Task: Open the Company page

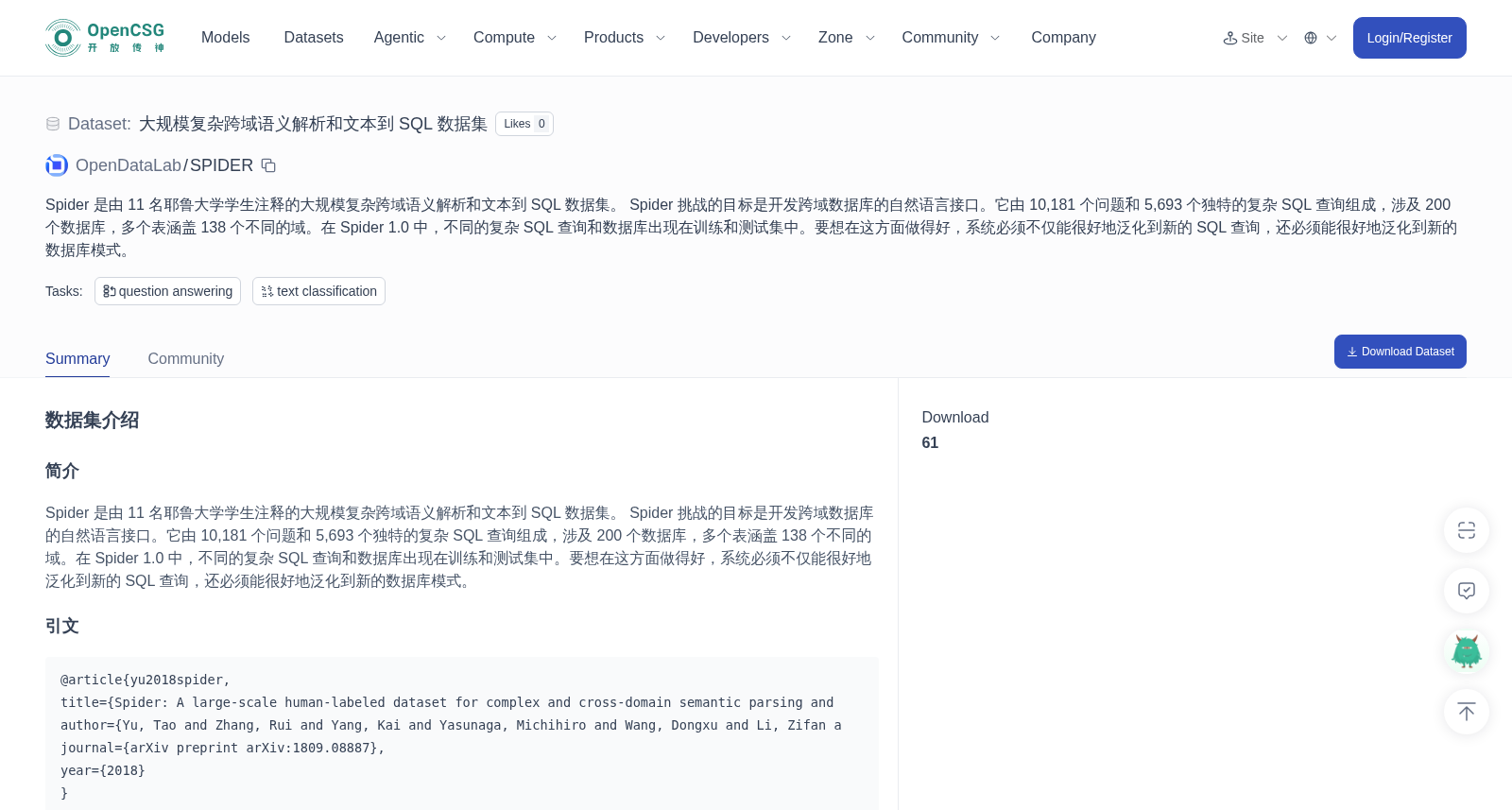Action: 1063,38
